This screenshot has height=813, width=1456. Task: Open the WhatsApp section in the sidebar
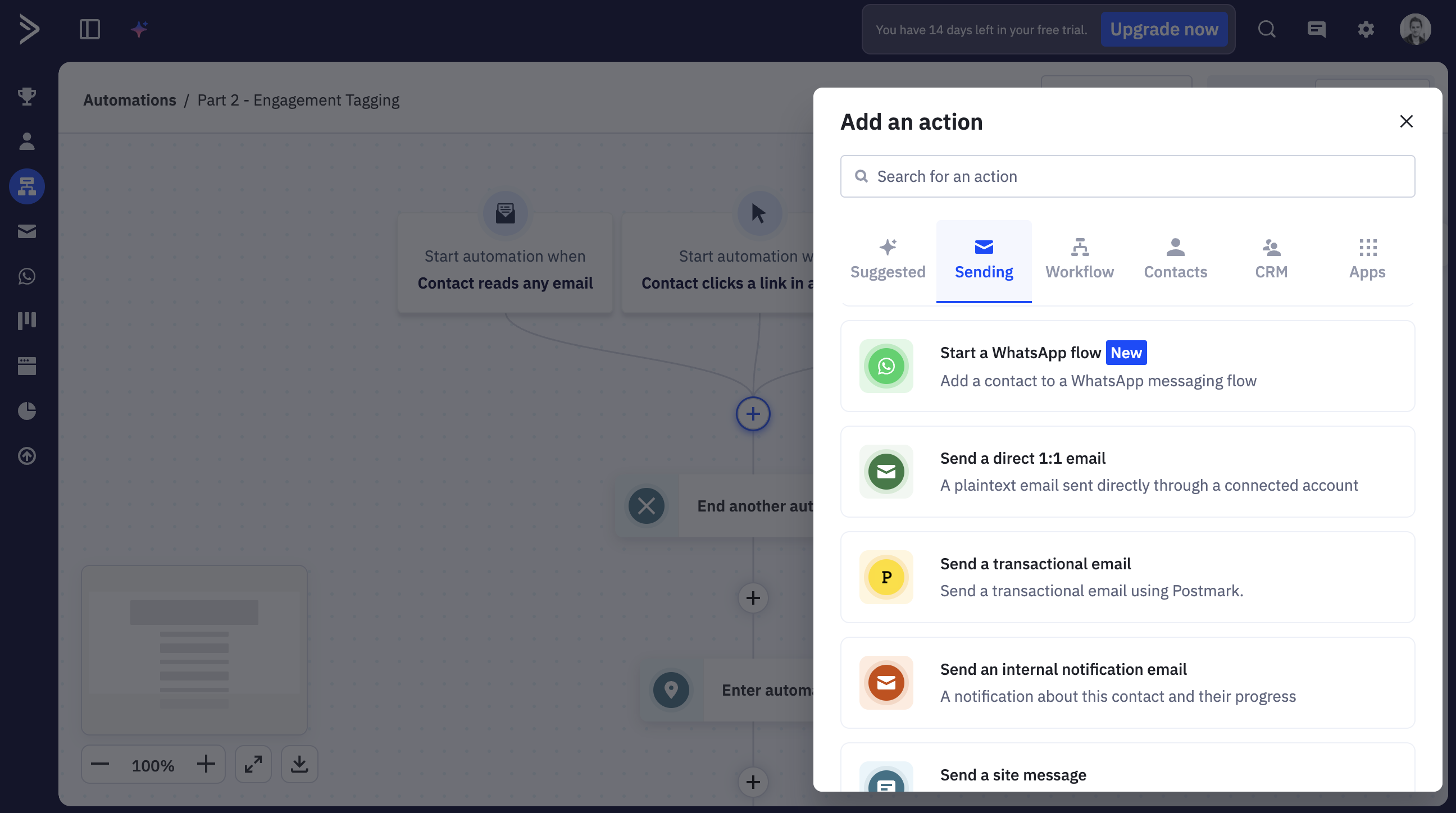(x=26, y=276)
